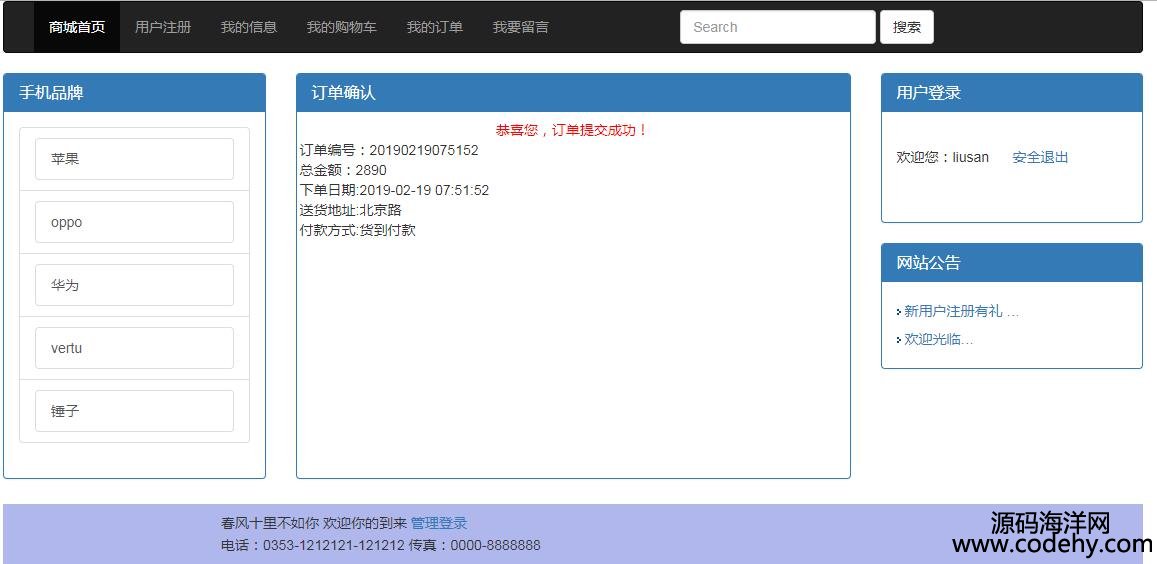This screenshot has height=564, width=1157.
Task: Click the 管理登录 footer link
Action: point(439,523)
